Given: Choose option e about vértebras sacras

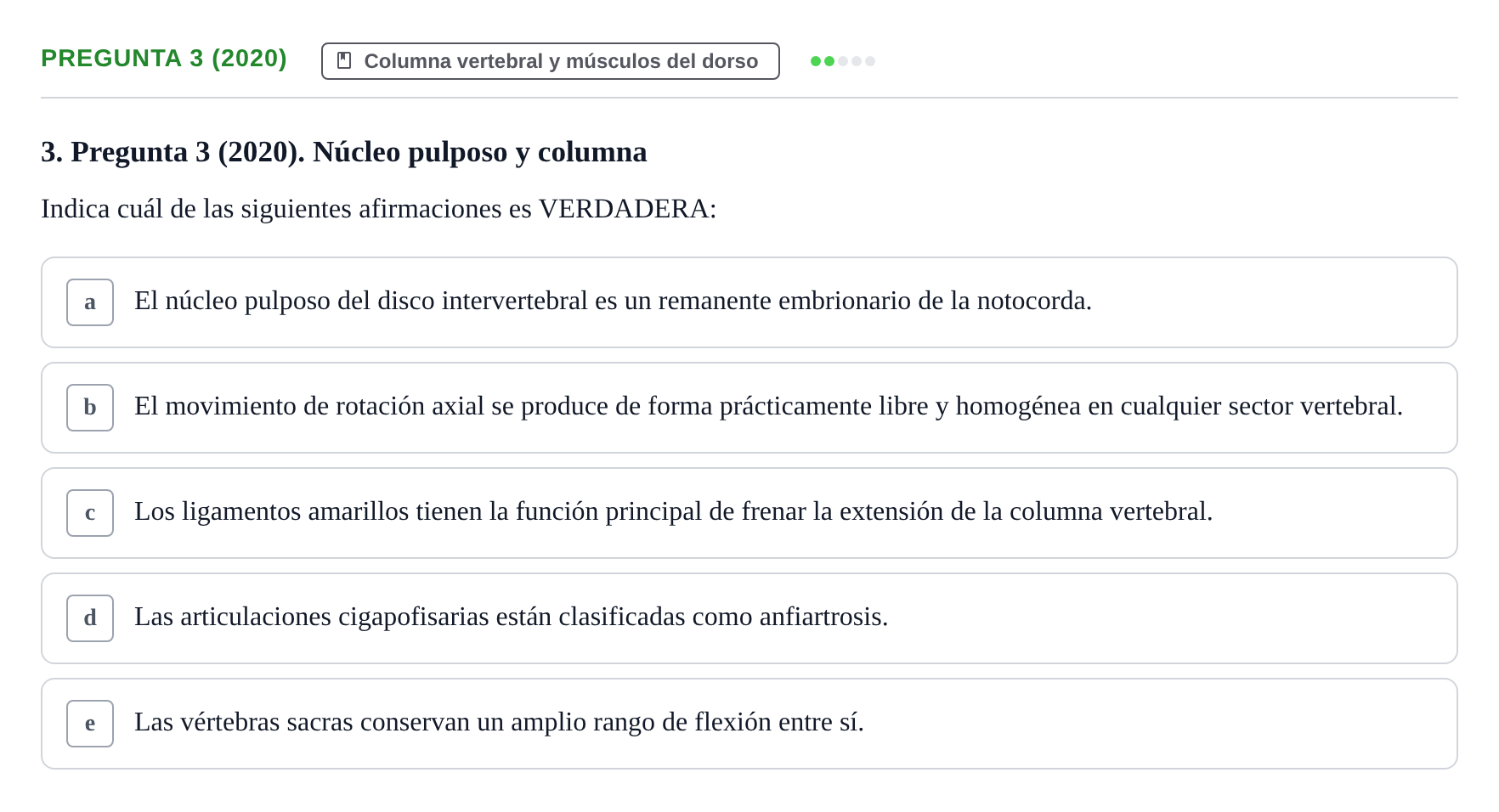Looking at the screenshot, I should (749, 724).
